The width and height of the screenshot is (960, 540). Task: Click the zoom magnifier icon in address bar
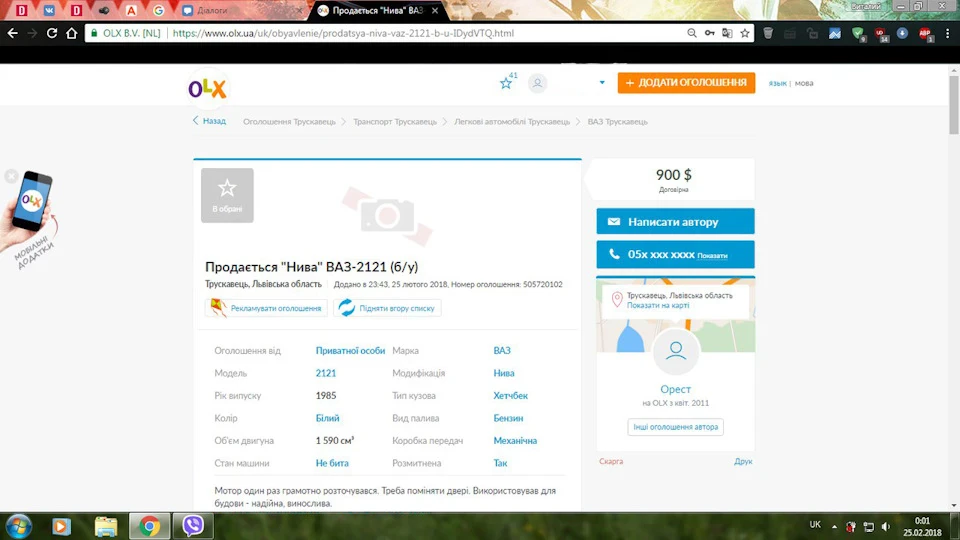(691, 33)
